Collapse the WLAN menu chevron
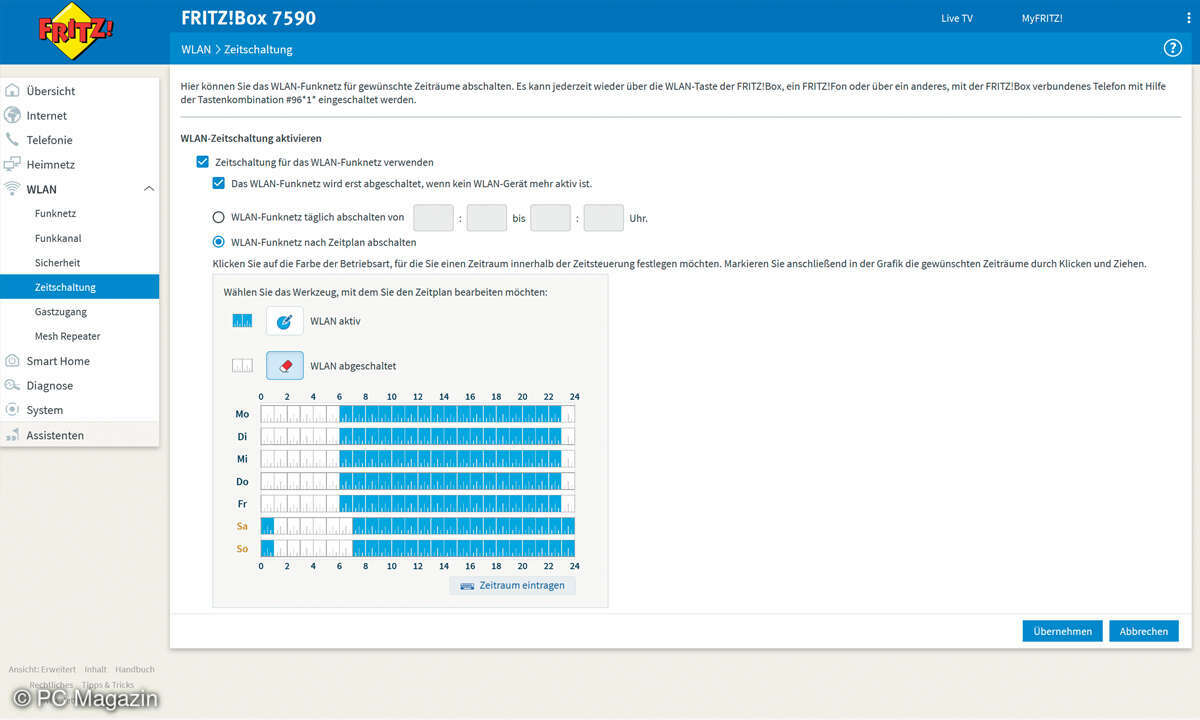The width and height of the screenshot is (1200, 720). 148,189
